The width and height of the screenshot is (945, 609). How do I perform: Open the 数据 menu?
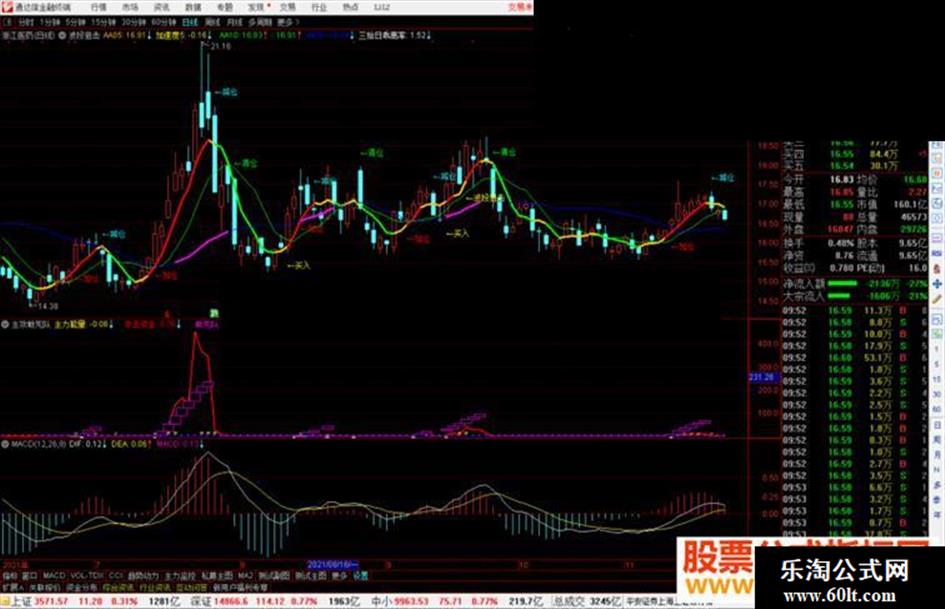click(x=193, y=7)
